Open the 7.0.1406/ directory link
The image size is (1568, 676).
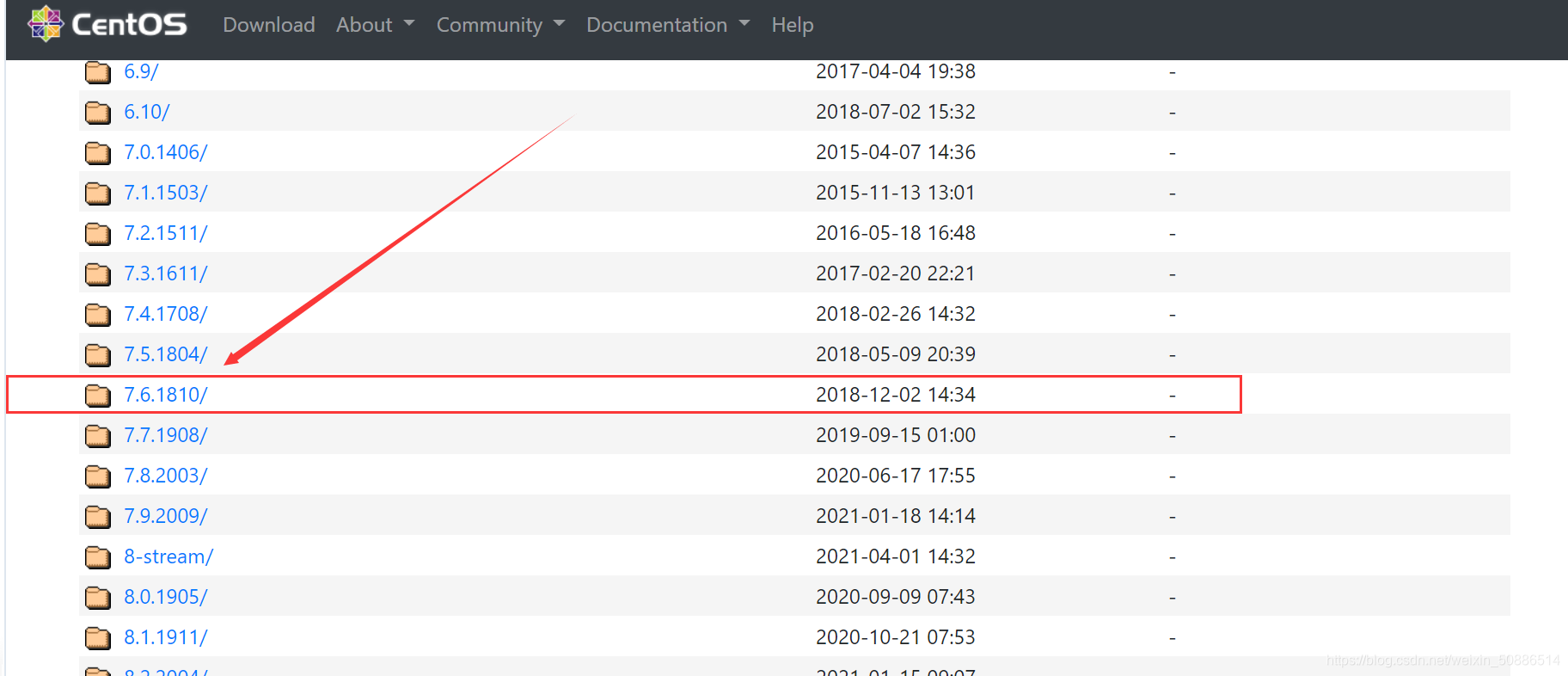(166, 152)
